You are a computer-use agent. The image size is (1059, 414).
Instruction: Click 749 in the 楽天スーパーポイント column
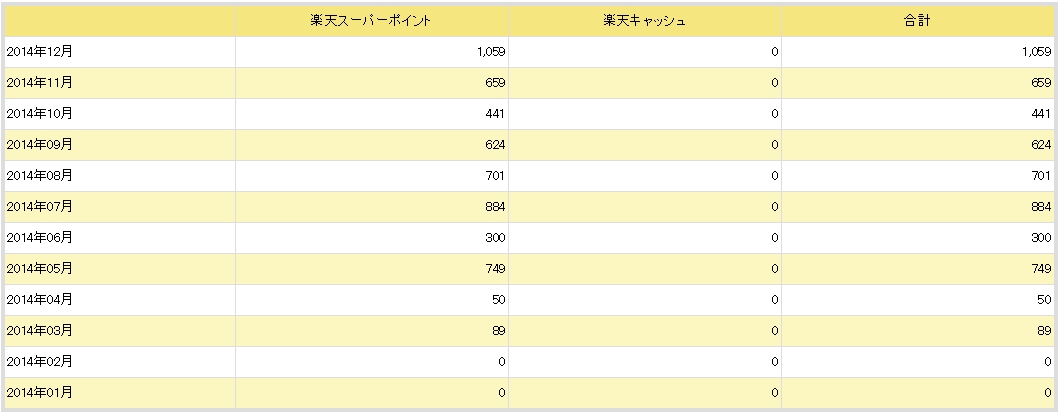click(x=494, y=269)
